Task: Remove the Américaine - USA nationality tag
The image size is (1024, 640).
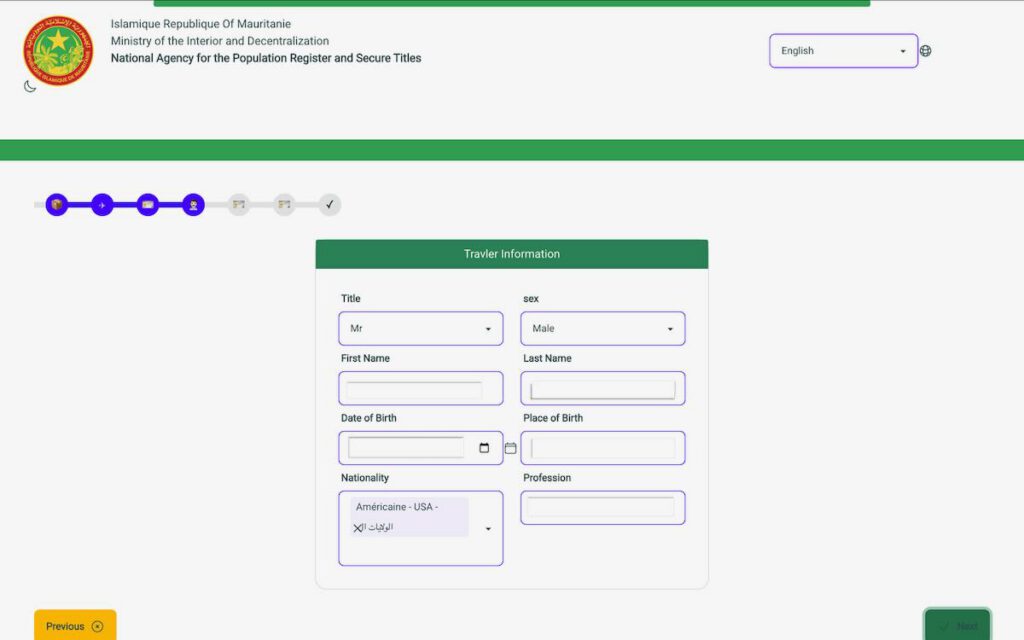Action: pyautogui.click(x=358, y=528)
